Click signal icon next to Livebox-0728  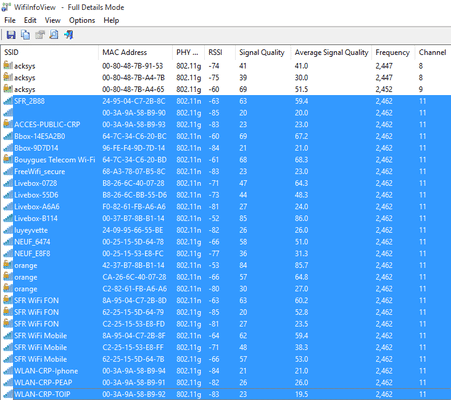[8, 183]
